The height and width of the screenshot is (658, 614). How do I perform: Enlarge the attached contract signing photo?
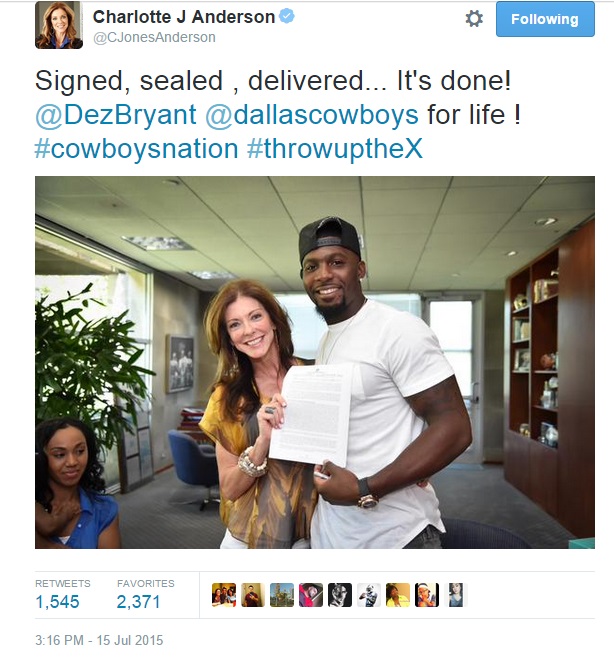(x=315, y=362)
